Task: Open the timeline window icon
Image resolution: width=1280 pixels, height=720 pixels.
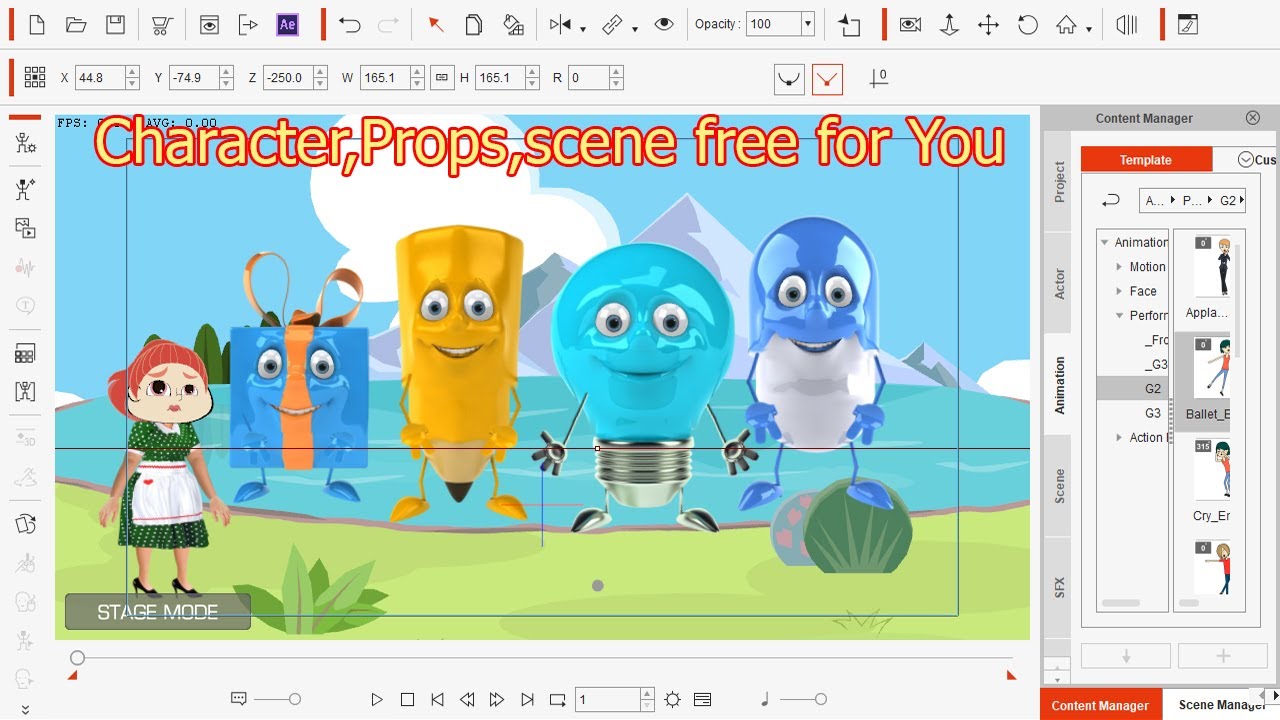Action: pyautogui.click(x=1187, y=25)
